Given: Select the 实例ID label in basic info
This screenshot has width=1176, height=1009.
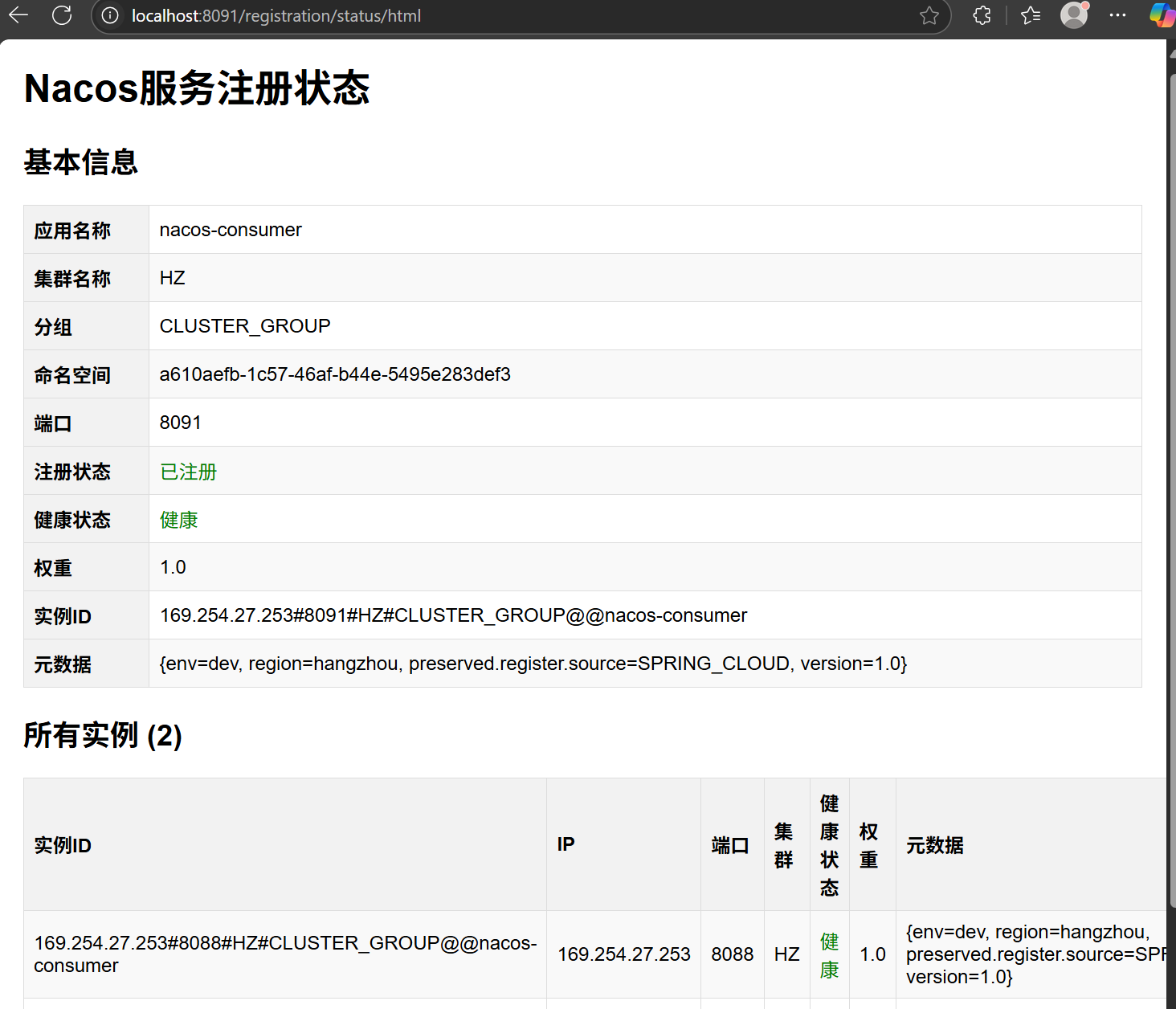Looking at the screenshot, I should (87, 615).
